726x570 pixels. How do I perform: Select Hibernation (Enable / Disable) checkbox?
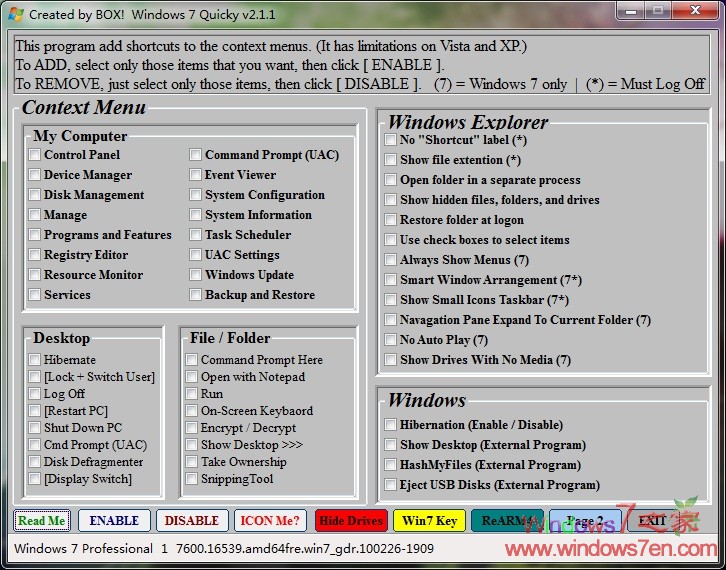click(391, 425)
